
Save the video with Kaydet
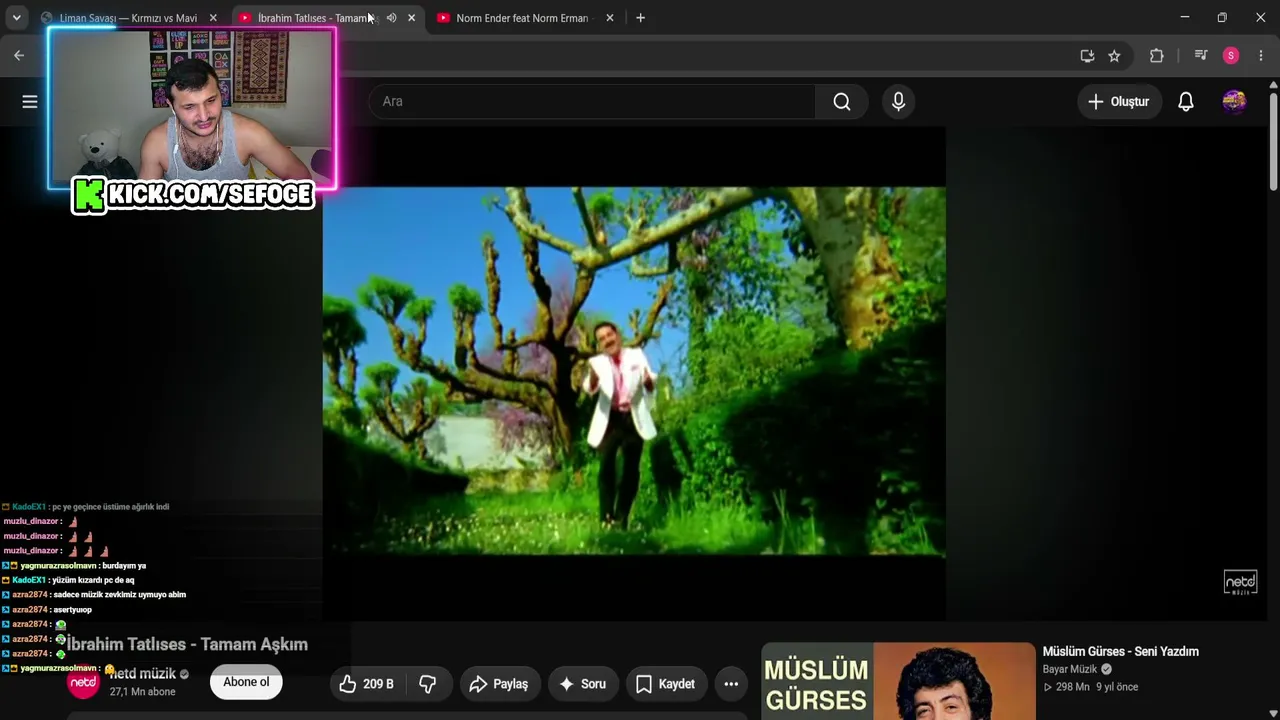point(666,684)
